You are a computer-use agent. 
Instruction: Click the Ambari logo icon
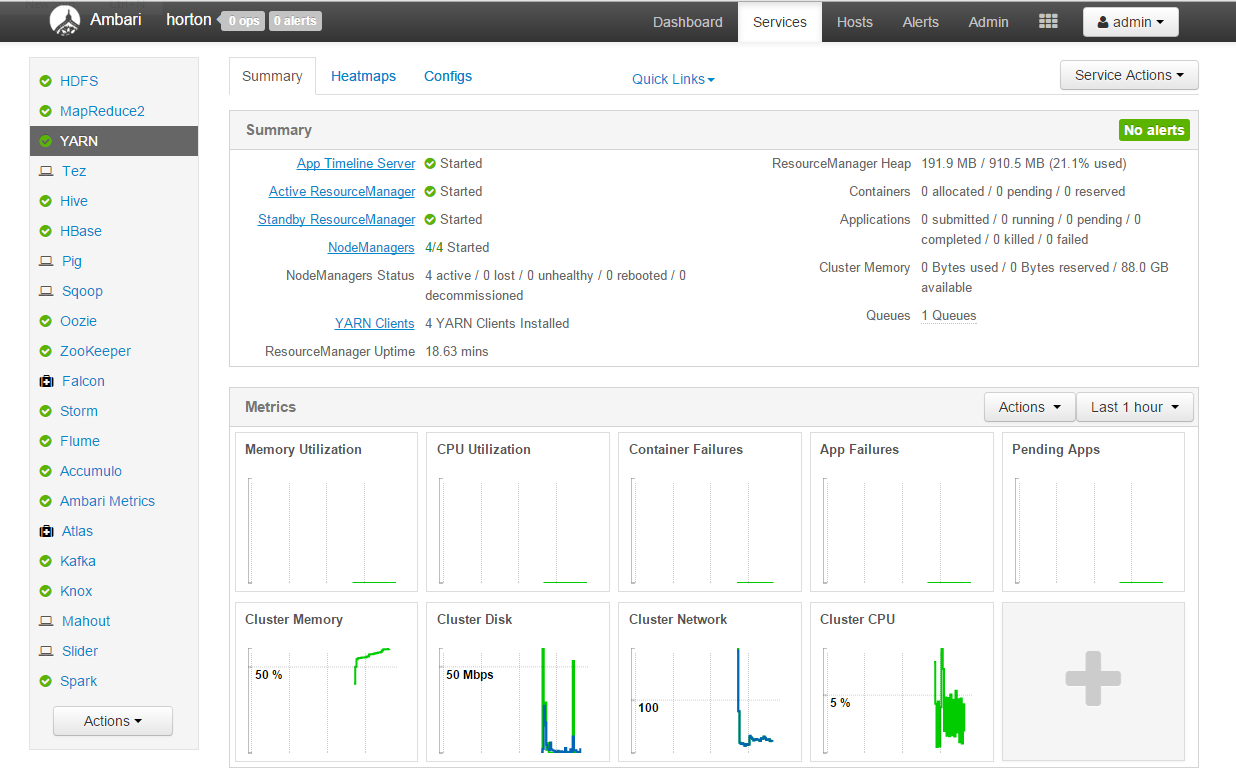pyautogui.click(x=65, y=21)
